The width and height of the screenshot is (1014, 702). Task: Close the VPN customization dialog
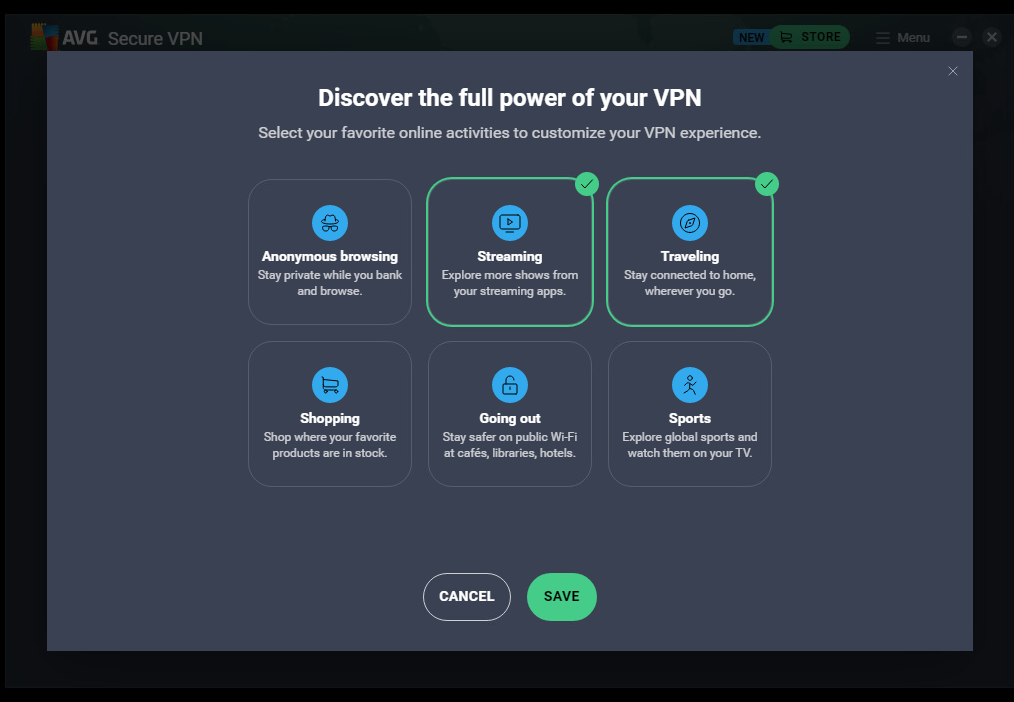952,71
